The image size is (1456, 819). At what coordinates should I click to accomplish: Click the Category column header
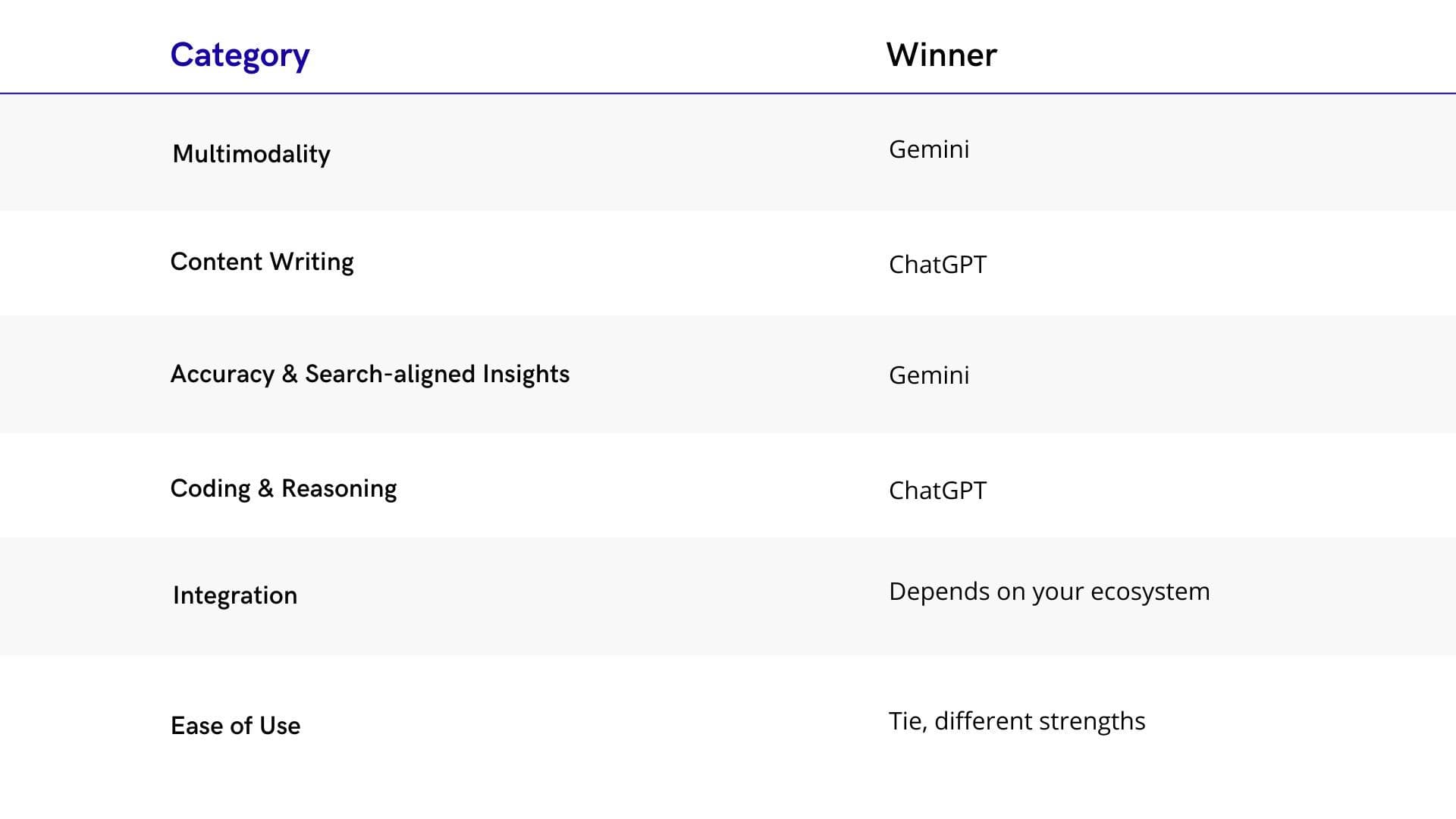click(240, 55)
